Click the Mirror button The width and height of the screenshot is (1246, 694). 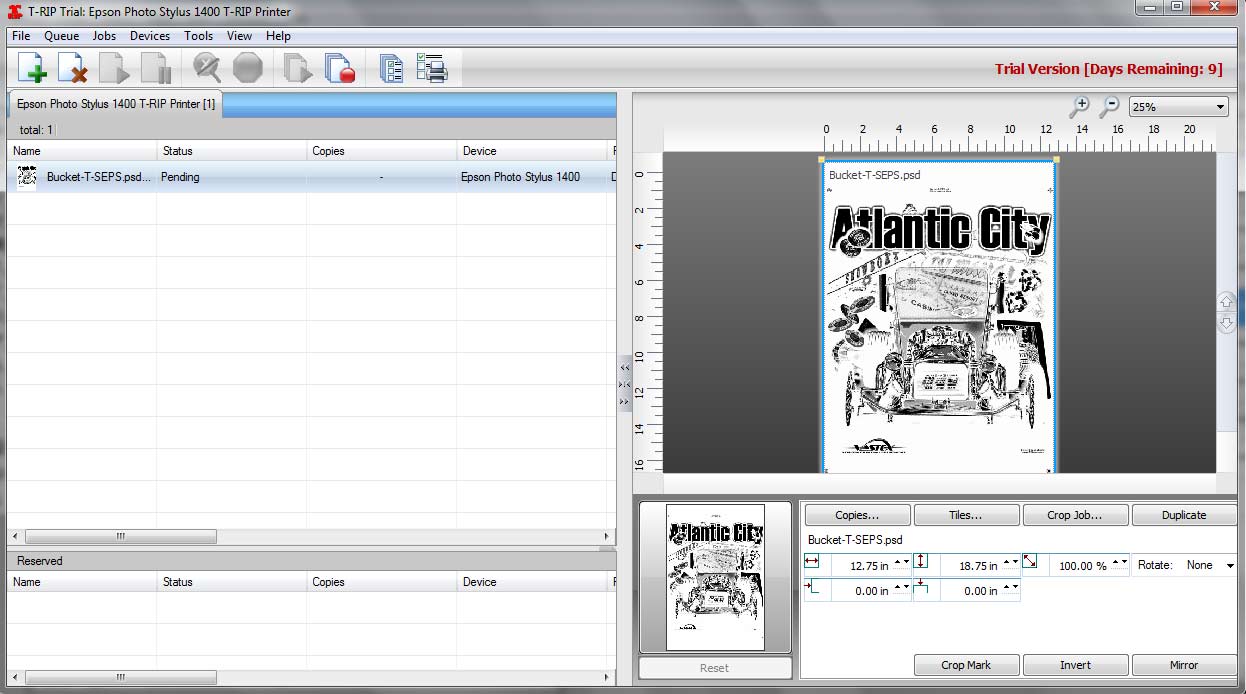tap(1184, 665)
